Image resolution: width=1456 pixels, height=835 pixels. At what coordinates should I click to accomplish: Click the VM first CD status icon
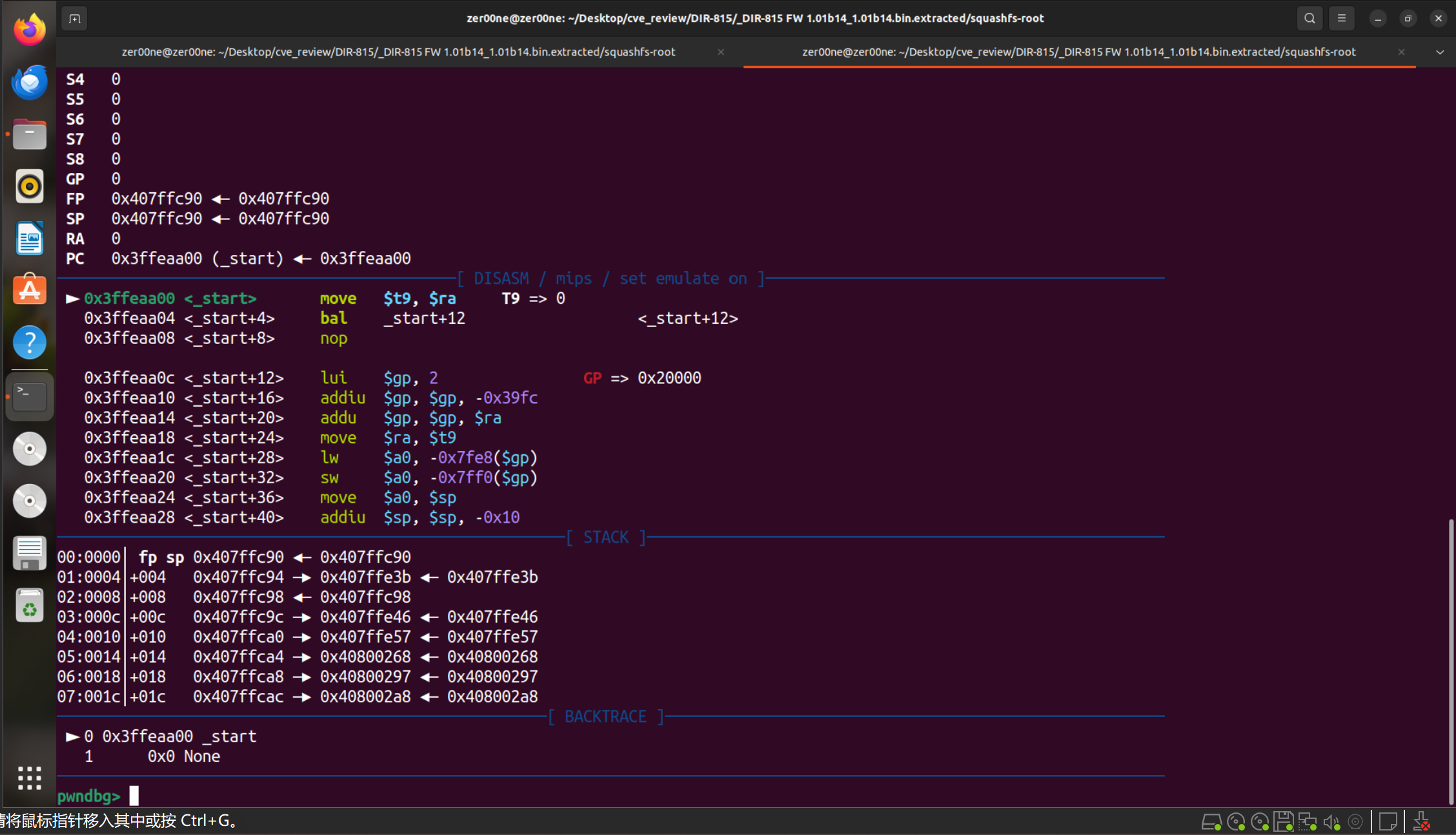tap(1235, 822)
